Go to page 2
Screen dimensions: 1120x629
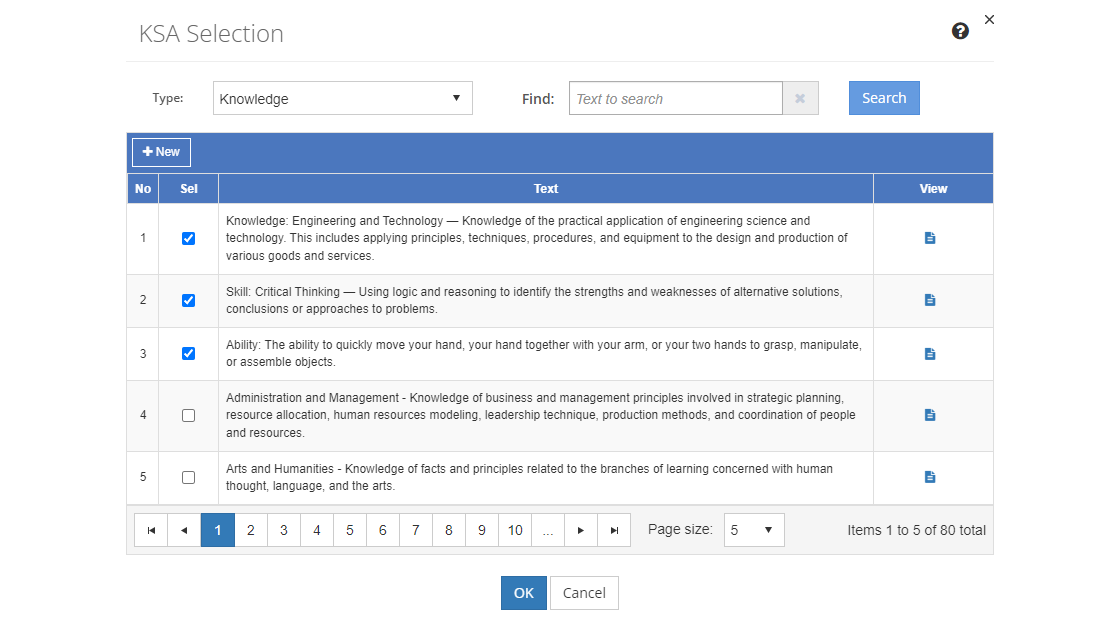coord(251,530)
